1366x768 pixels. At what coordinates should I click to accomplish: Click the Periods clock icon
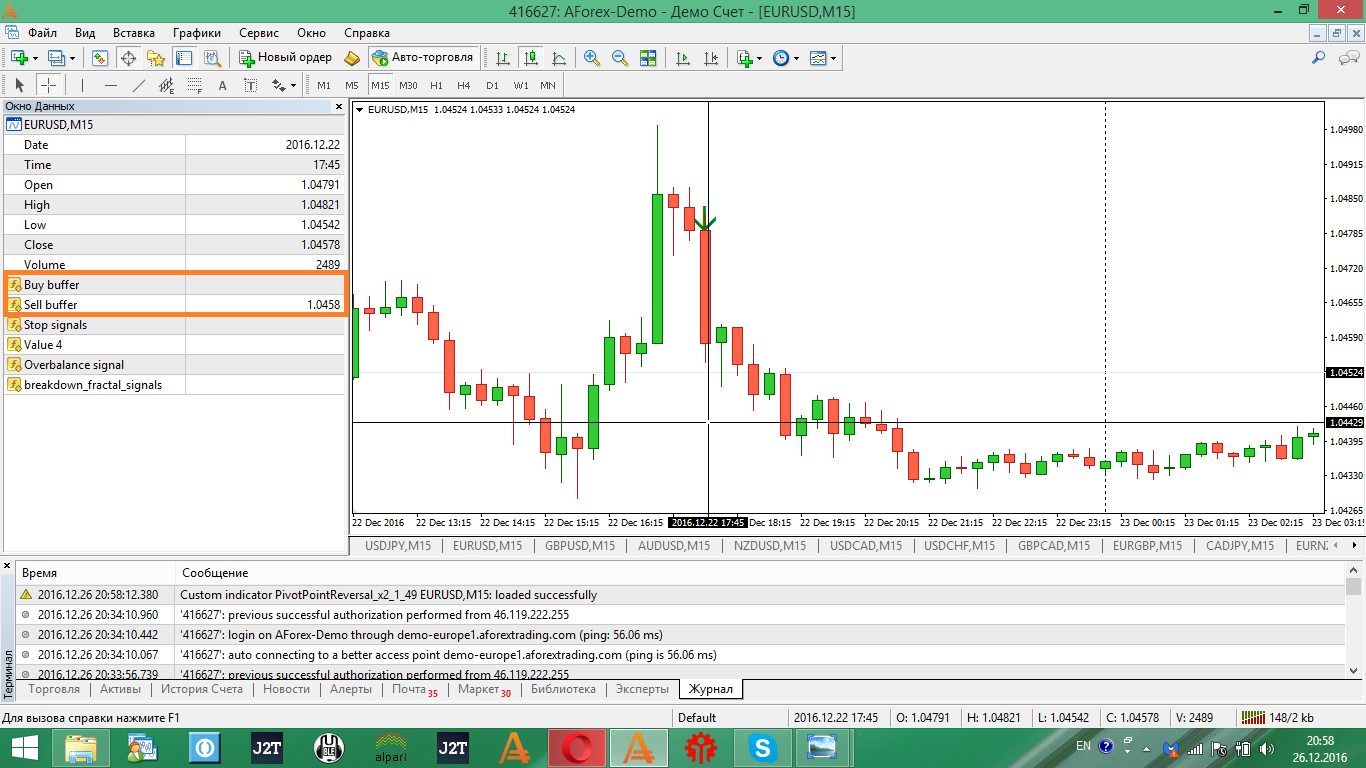781,58
